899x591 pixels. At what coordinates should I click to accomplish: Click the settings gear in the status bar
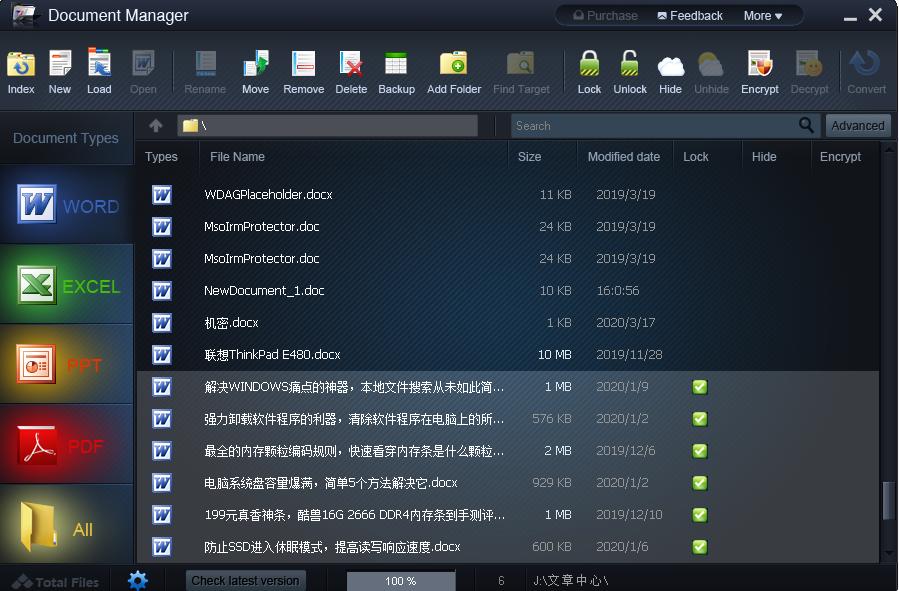click(x=137, y=580)
